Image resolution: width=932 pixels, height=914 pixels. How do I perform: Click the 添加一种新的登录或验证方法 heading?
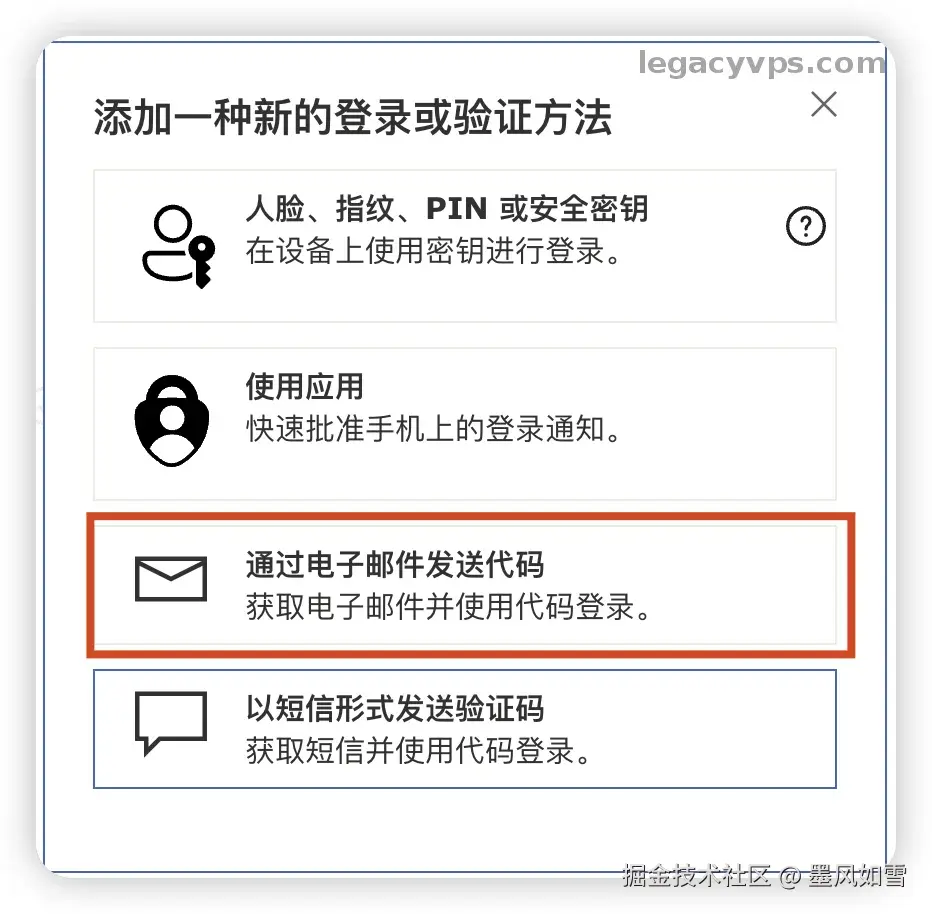click(352, 117)
